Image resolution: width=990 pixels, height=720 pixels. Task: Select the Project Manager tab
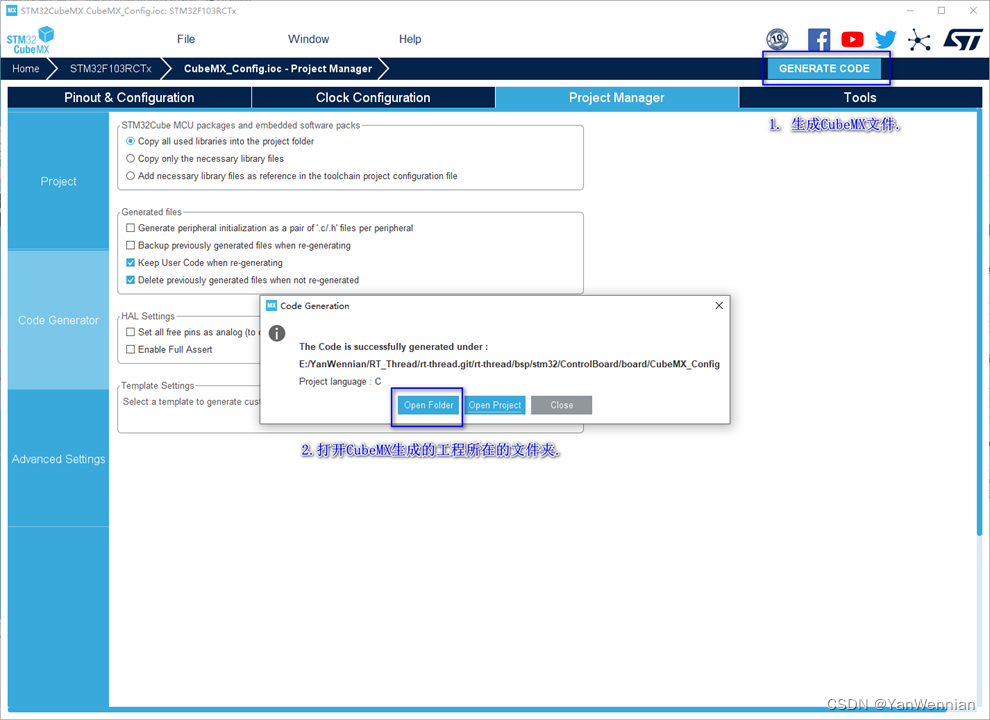(617, 97)
